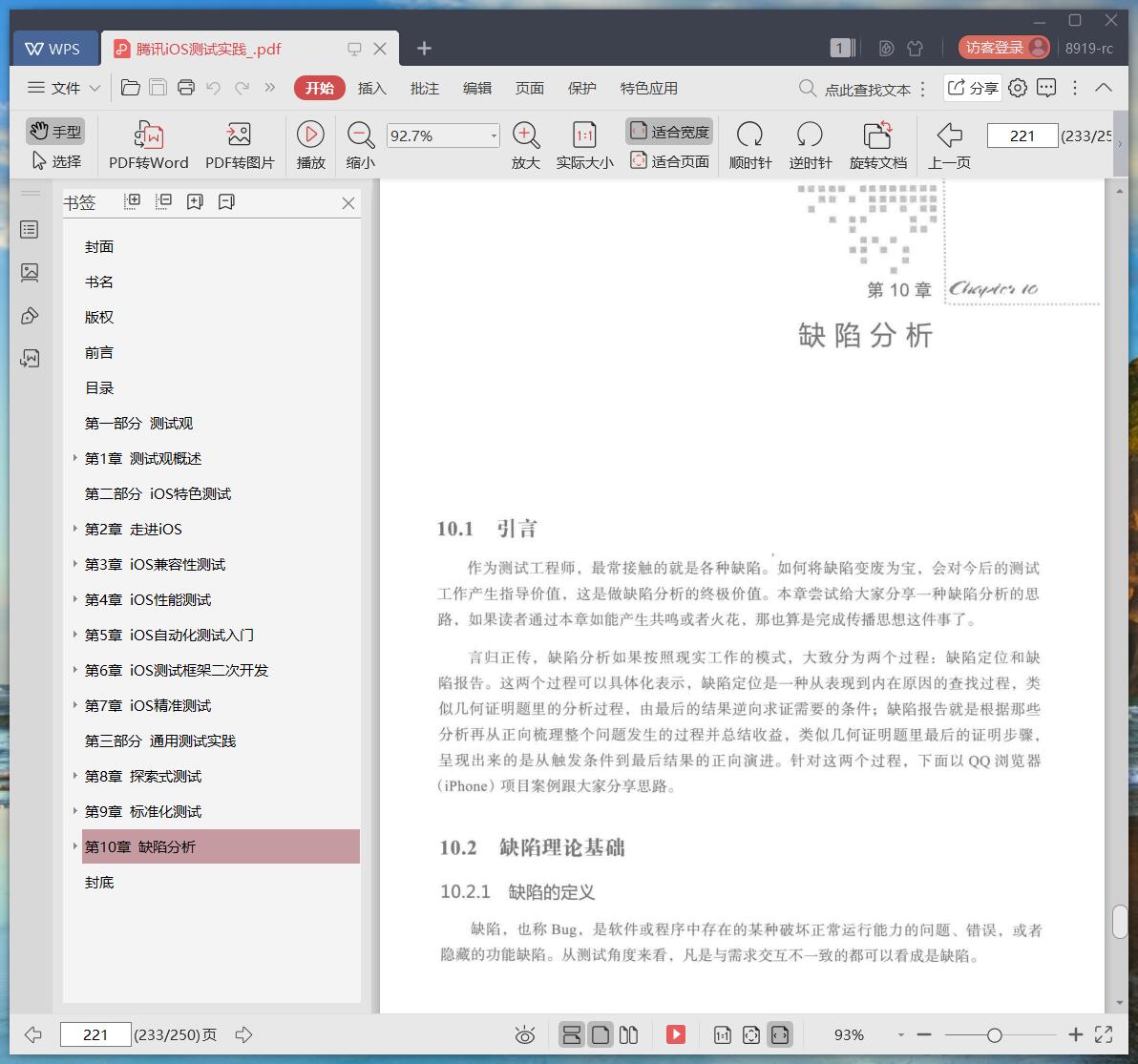The width and height of the screenshot is (1138, 1064).
Task: Add a new tab with plus
Action: click(x=425, y=49)
